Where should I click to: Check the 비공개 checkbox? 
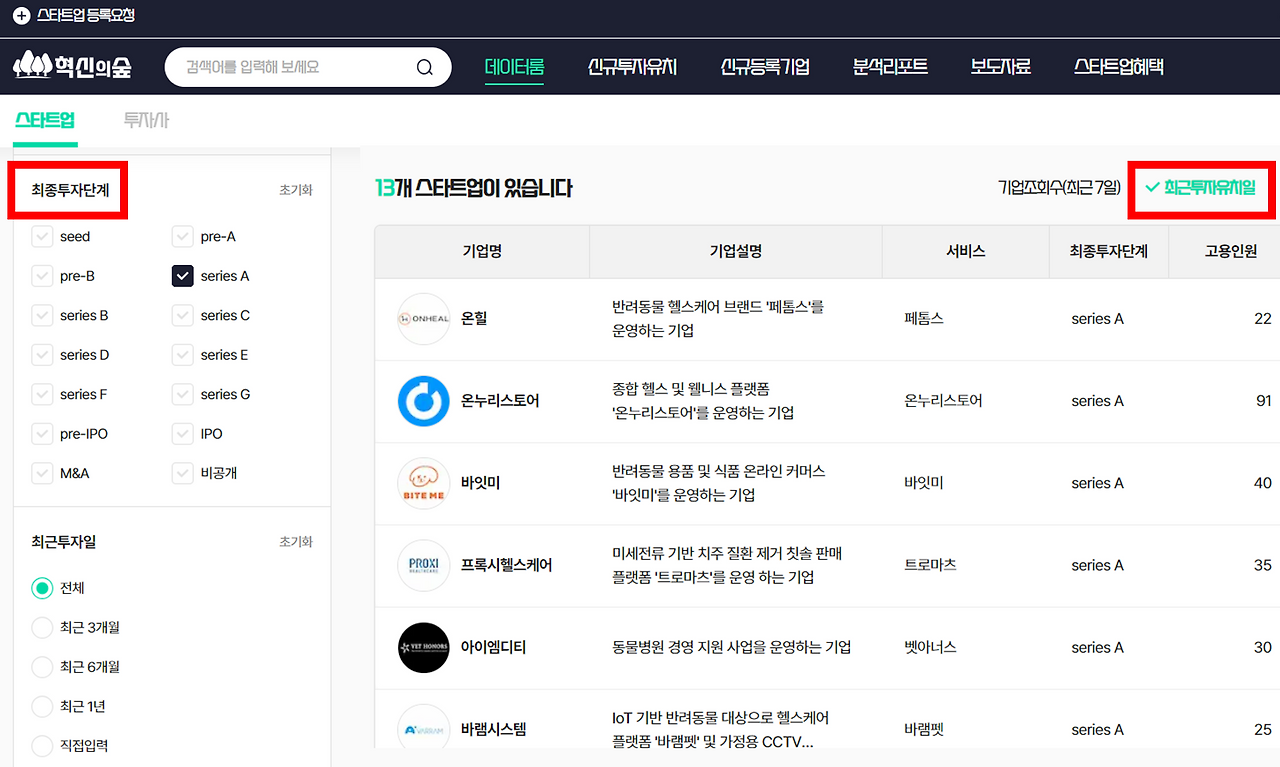(182, 473)
